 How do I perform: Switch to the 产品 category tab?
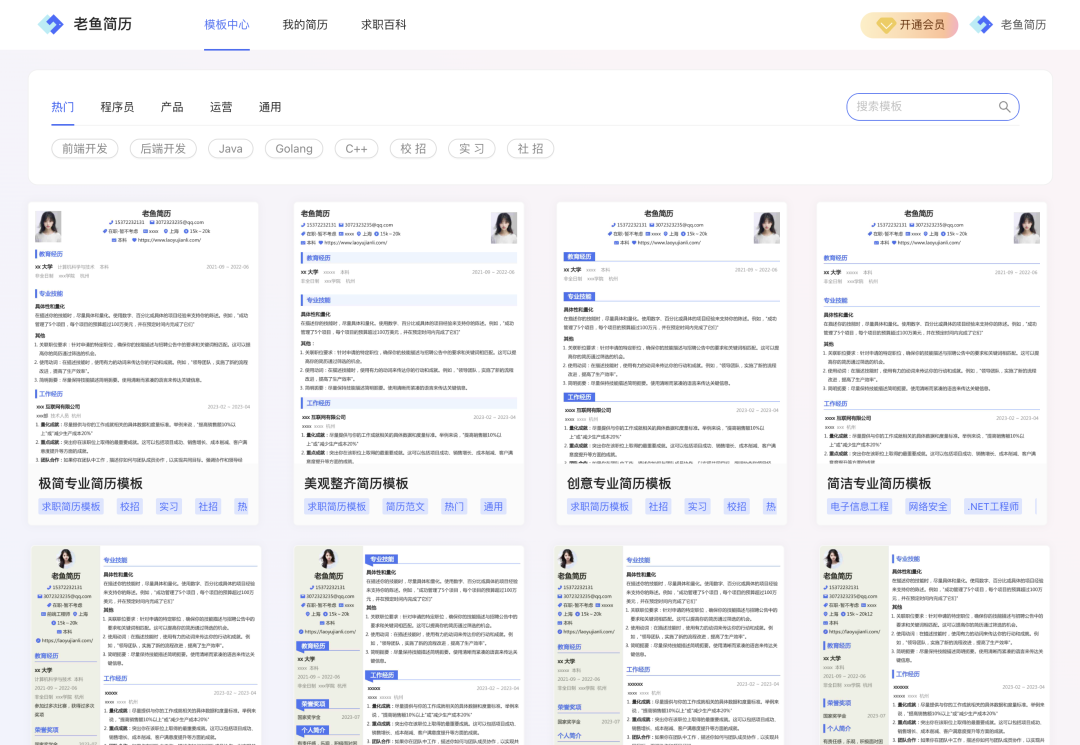click(172, 107)
